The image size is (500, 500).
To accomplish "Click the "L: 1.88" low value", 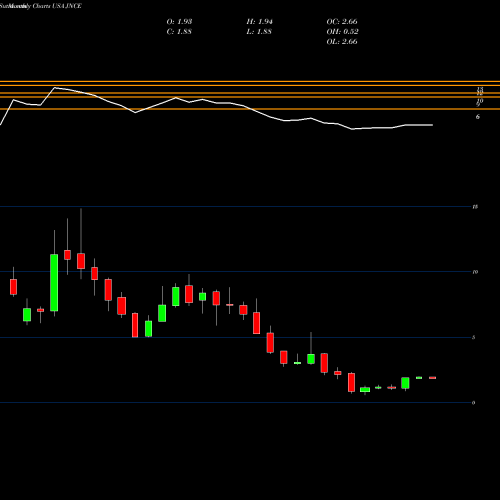I will pyautogui.click(x=259, y=32).
